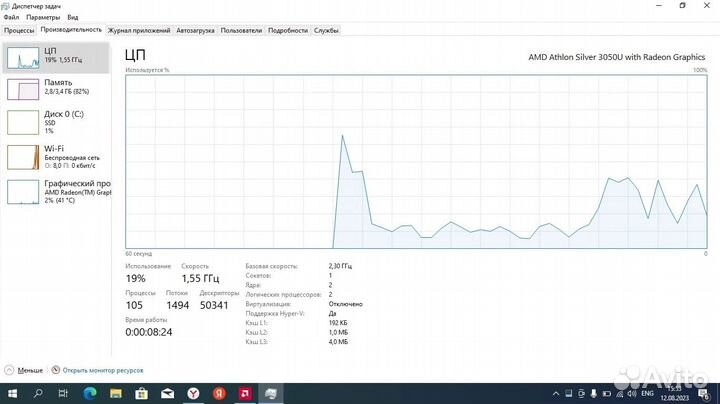Open the notification center icon

point(703,394)
